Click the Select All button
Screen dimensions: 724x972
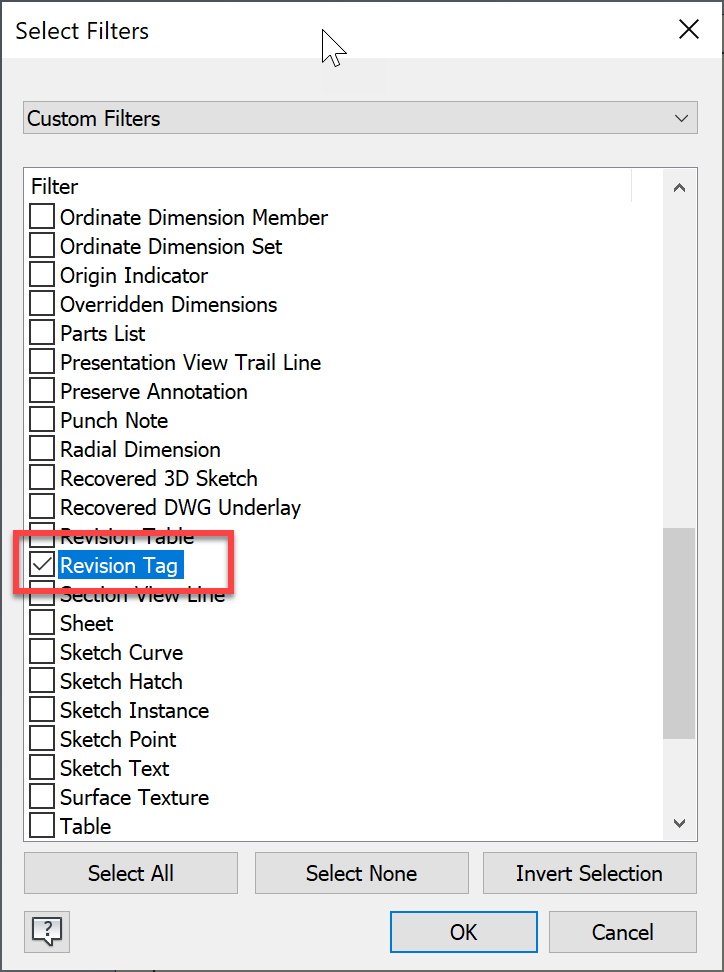point(130,872)
